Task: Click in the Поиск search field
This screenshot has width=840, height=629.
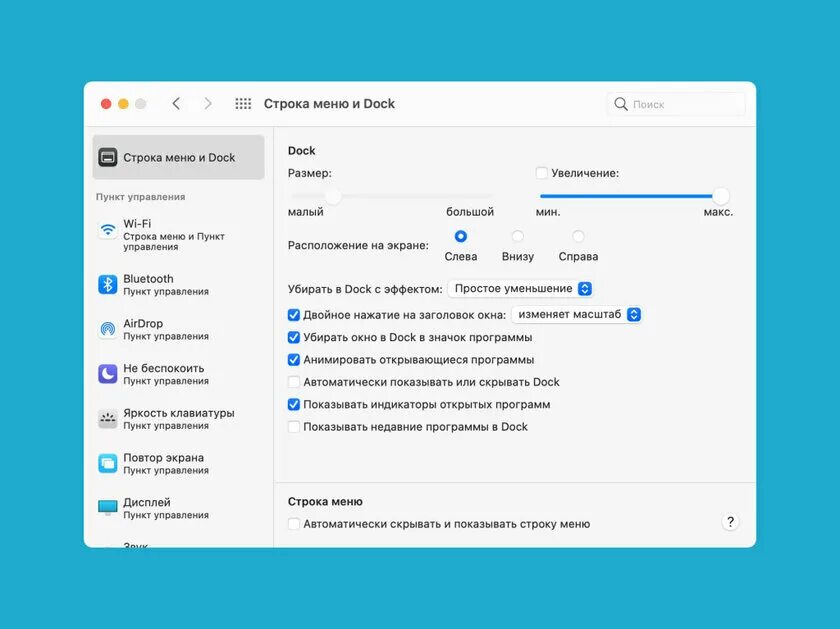Action: [676, 104]
